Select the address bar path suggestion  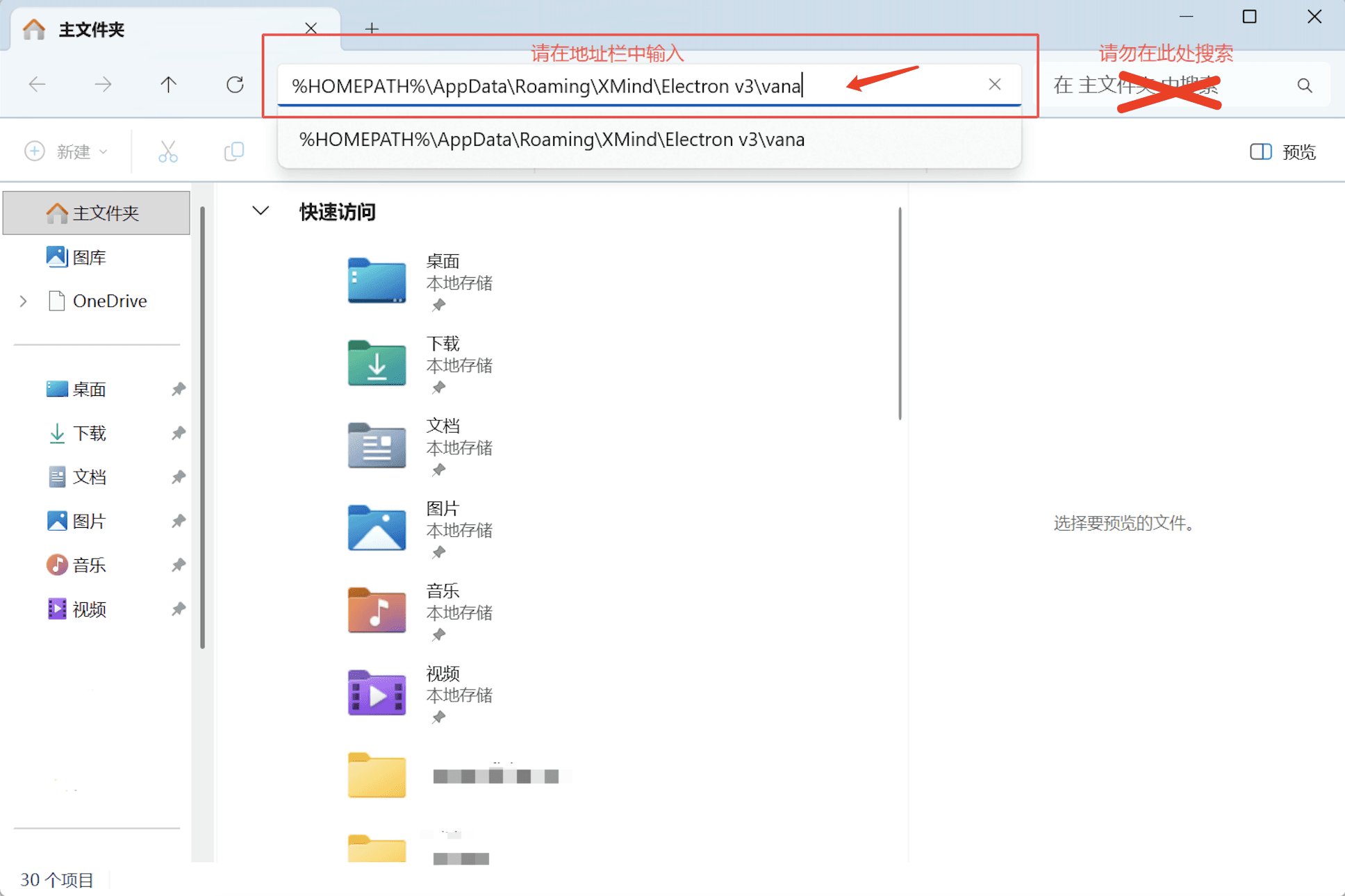[x=552, y=140]
